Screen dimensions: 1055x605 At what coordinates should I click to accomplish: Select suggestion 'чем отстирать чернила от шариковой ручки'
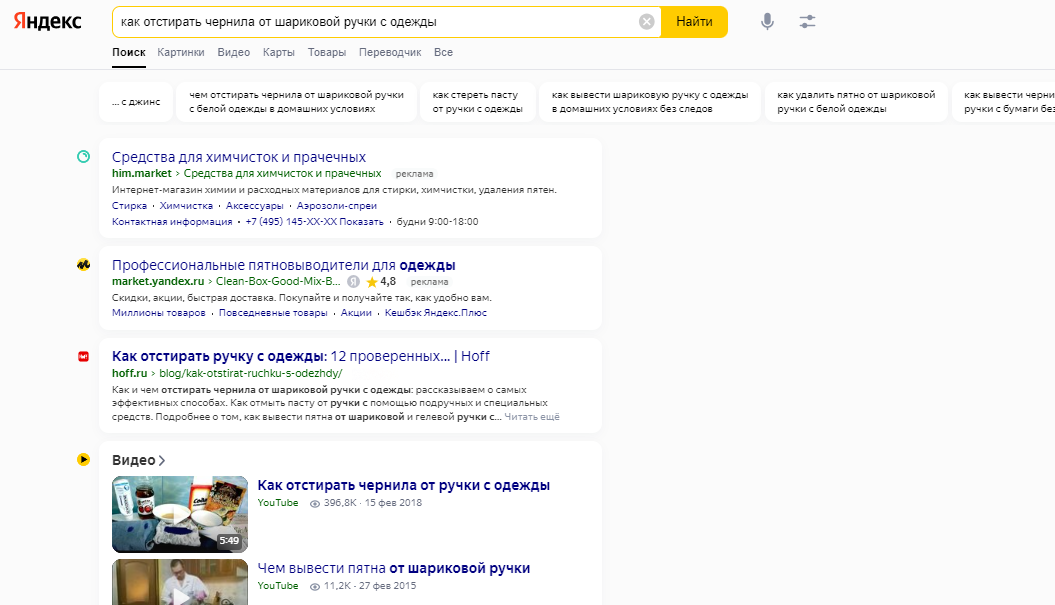click(x=296, y=102)
